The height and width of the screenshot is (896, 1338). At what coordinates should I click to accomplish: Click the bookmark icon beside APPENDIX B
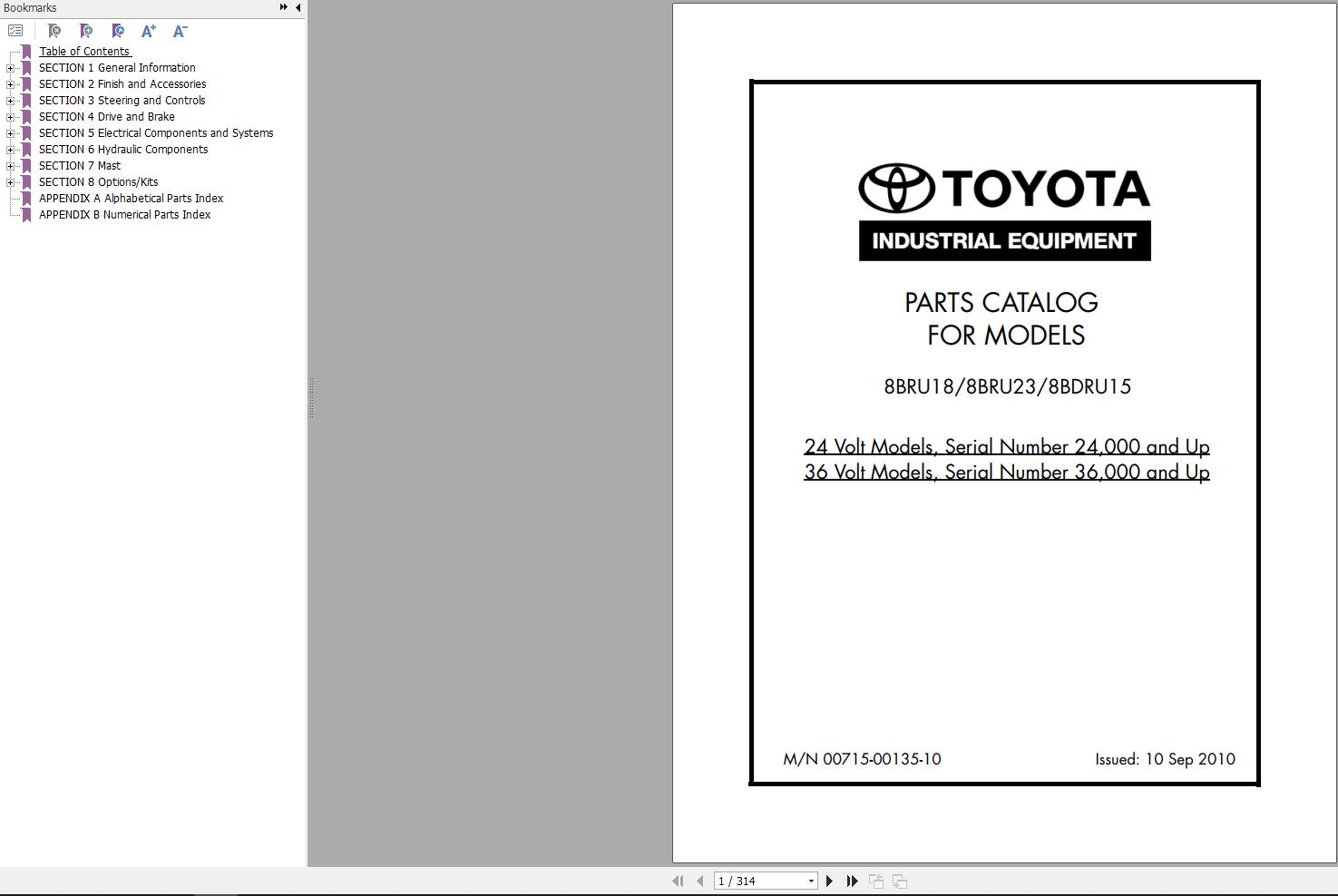click(26, 215)
